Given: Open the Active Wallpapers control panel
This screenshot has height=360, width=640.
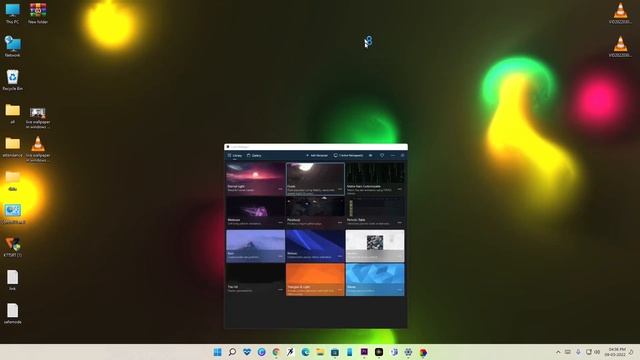Looking at the screenshot, I should (348, 156).
